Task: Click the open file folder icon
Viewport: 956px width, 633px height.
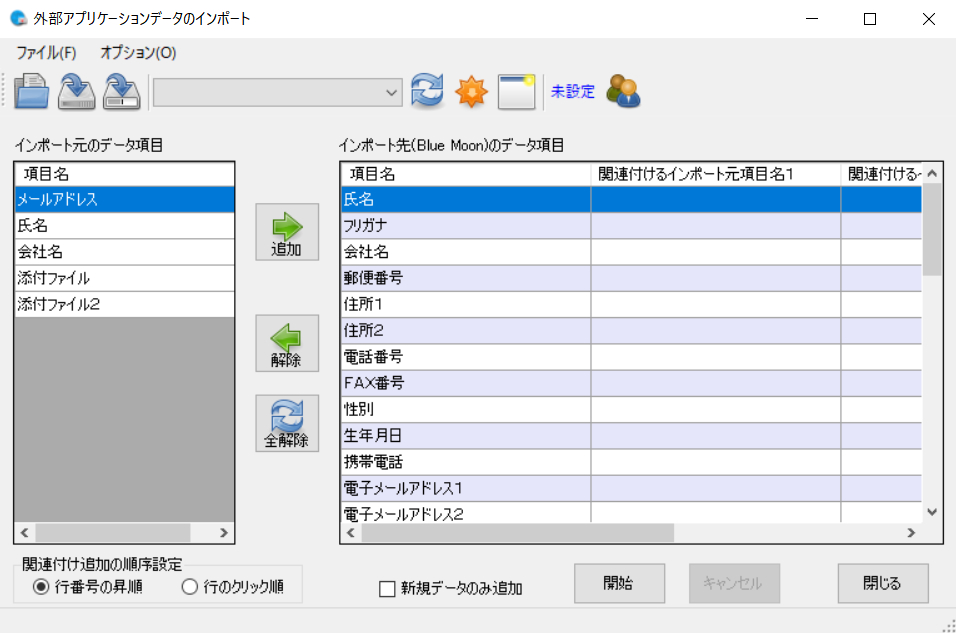Action: tap(32, 91)
